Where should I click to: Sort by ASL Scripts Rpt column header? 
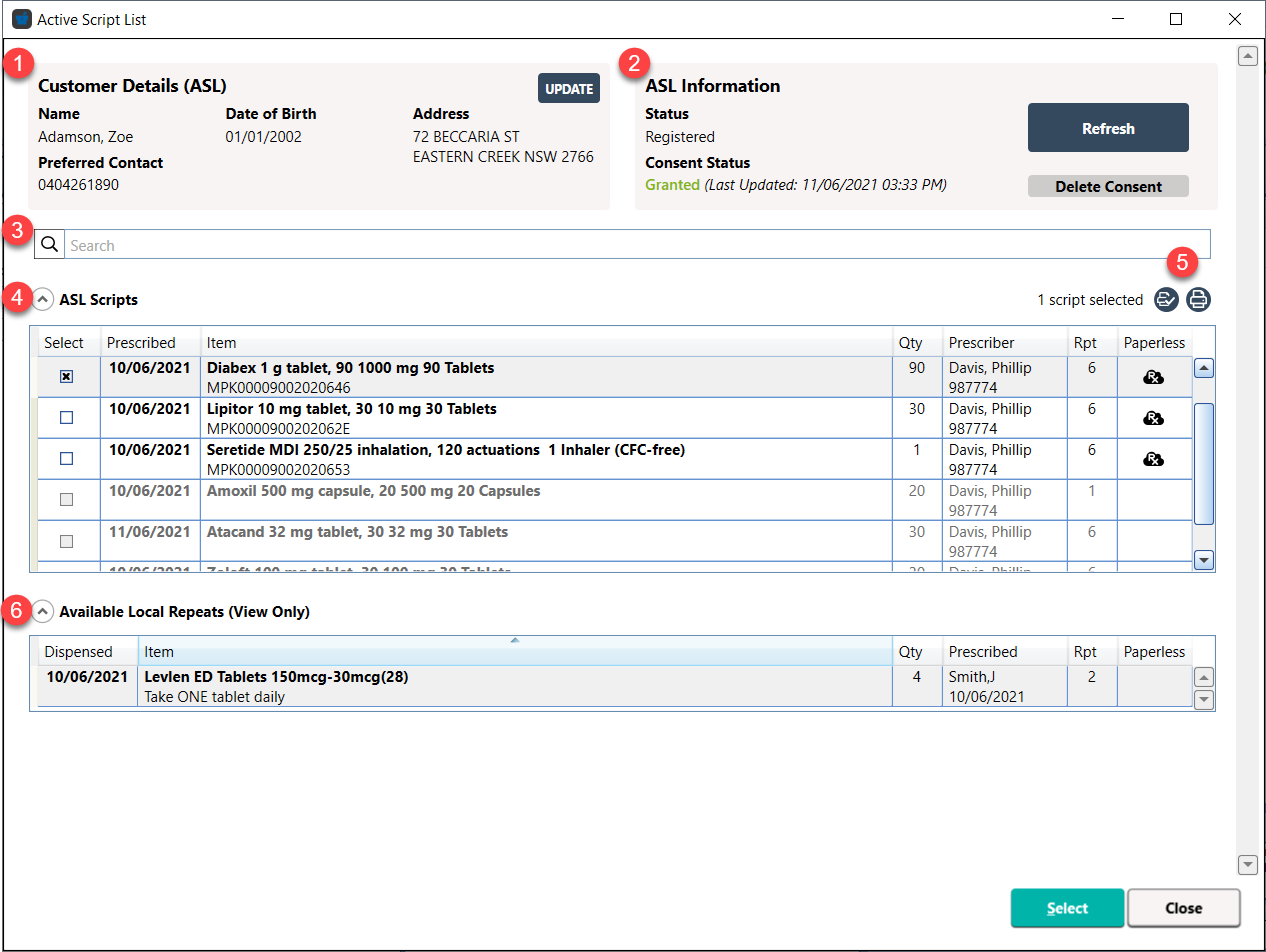pos(1091,342)
